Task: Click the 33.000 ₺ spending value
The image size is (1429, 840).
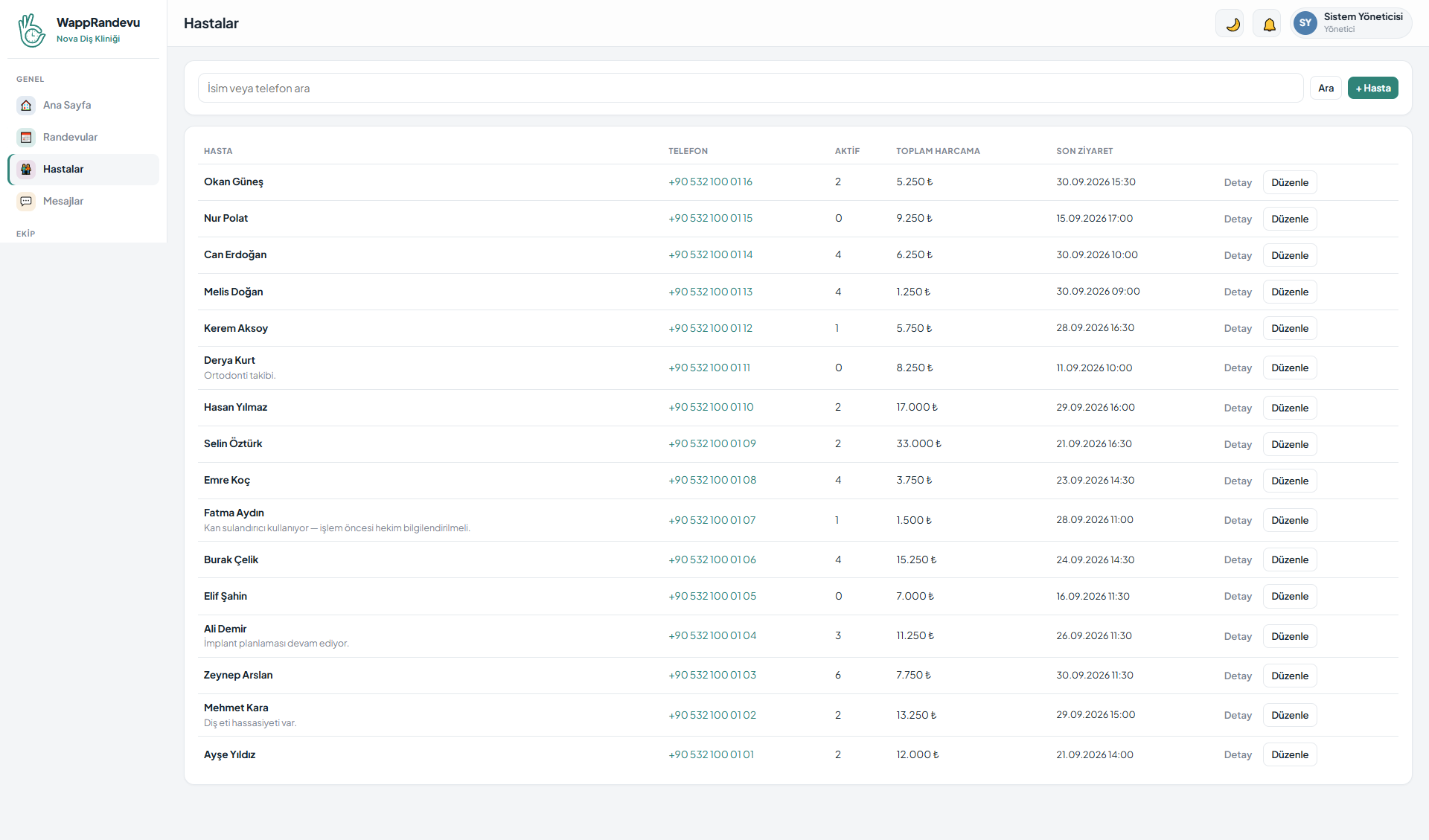Action: click(x=918, y=443)
